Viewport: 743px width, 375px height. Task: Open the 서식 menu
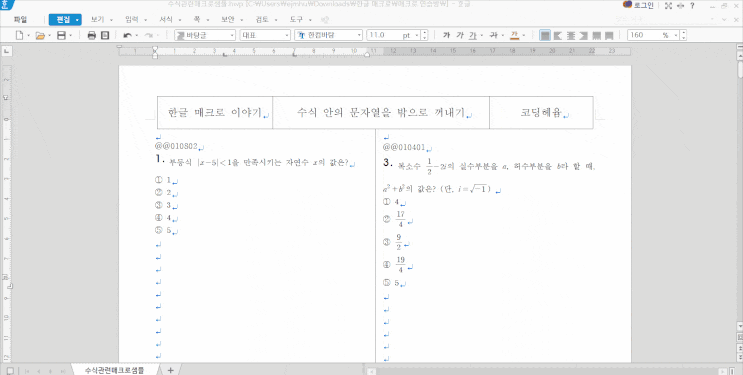(166, 19)
